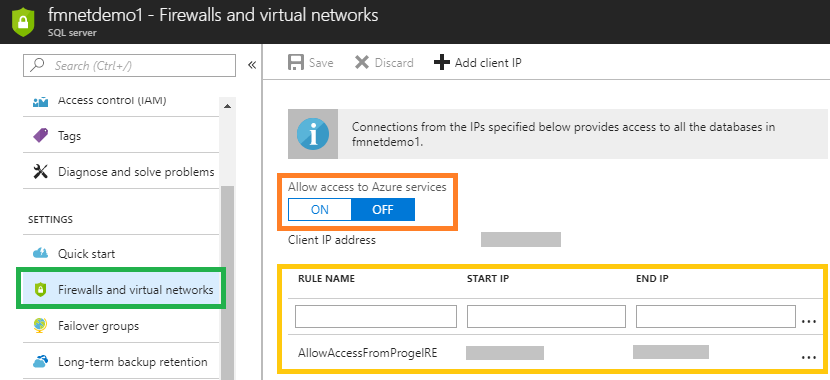Turn ON Allow access to Azure services
Screen dimensions: 830x380
point(320,210)
